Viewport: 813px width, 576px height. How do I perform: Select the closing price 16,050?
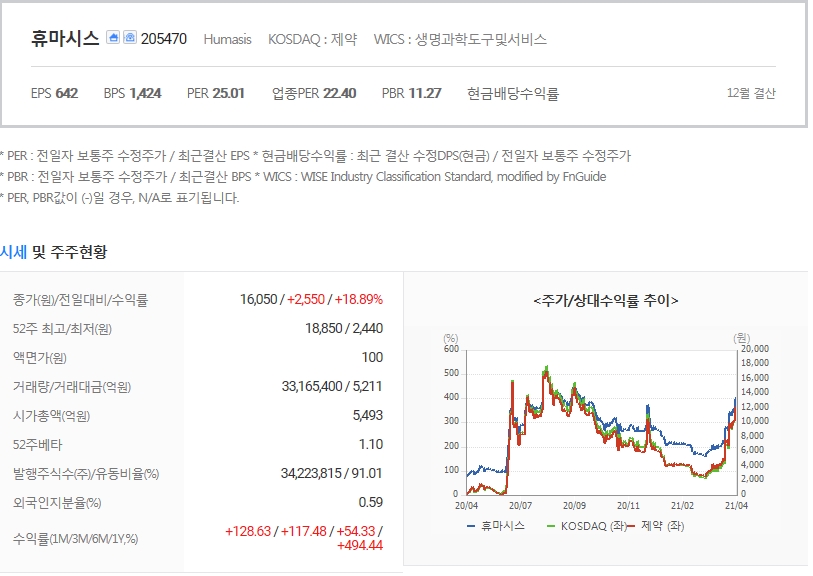click(259, 299)
